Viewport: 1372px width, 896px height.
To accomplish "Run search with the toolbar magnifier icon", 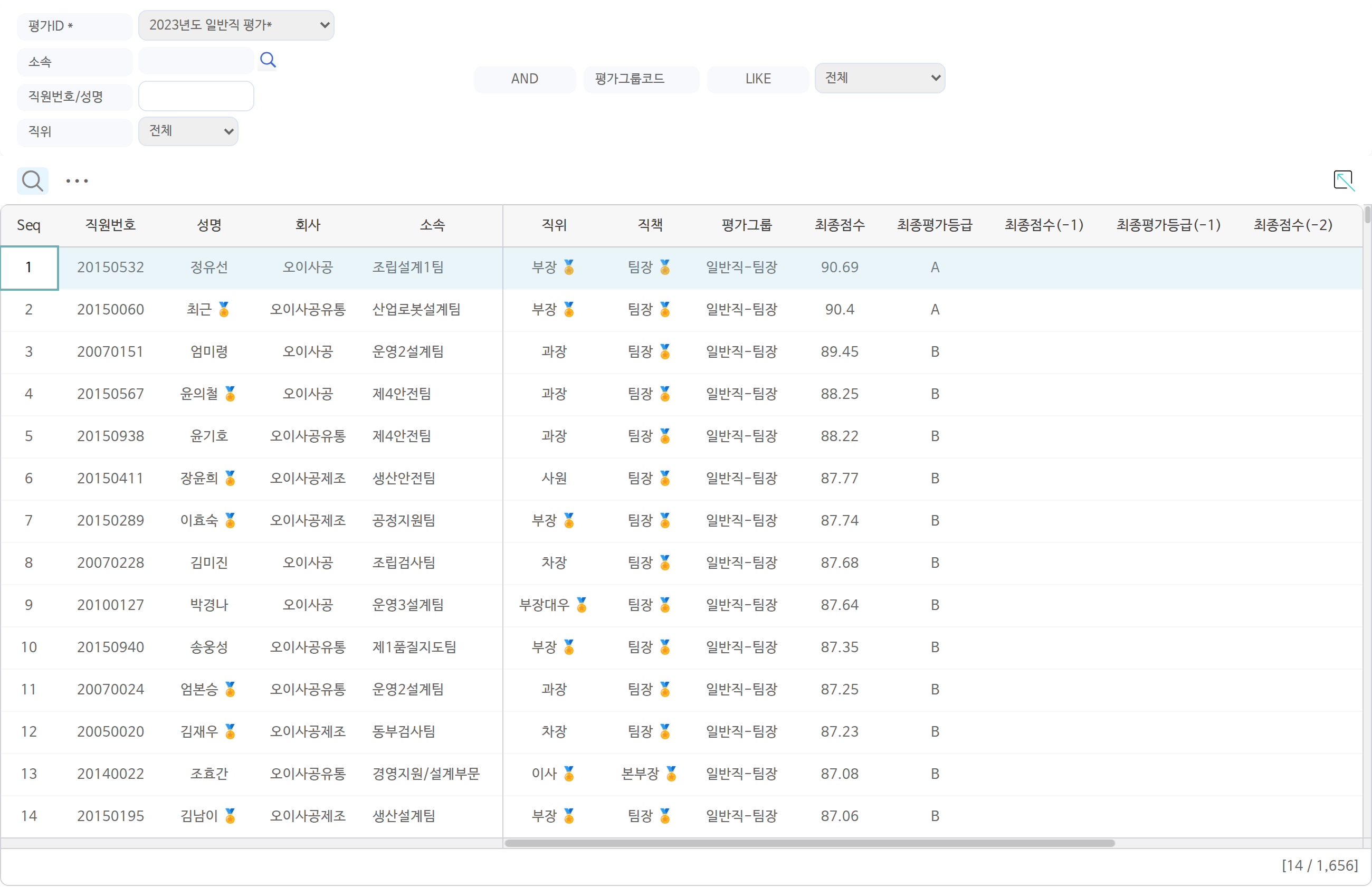I will [32, 181].
